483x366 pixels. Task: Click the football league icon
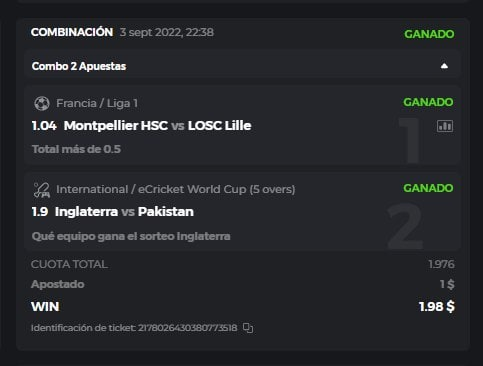click(42, 103)
